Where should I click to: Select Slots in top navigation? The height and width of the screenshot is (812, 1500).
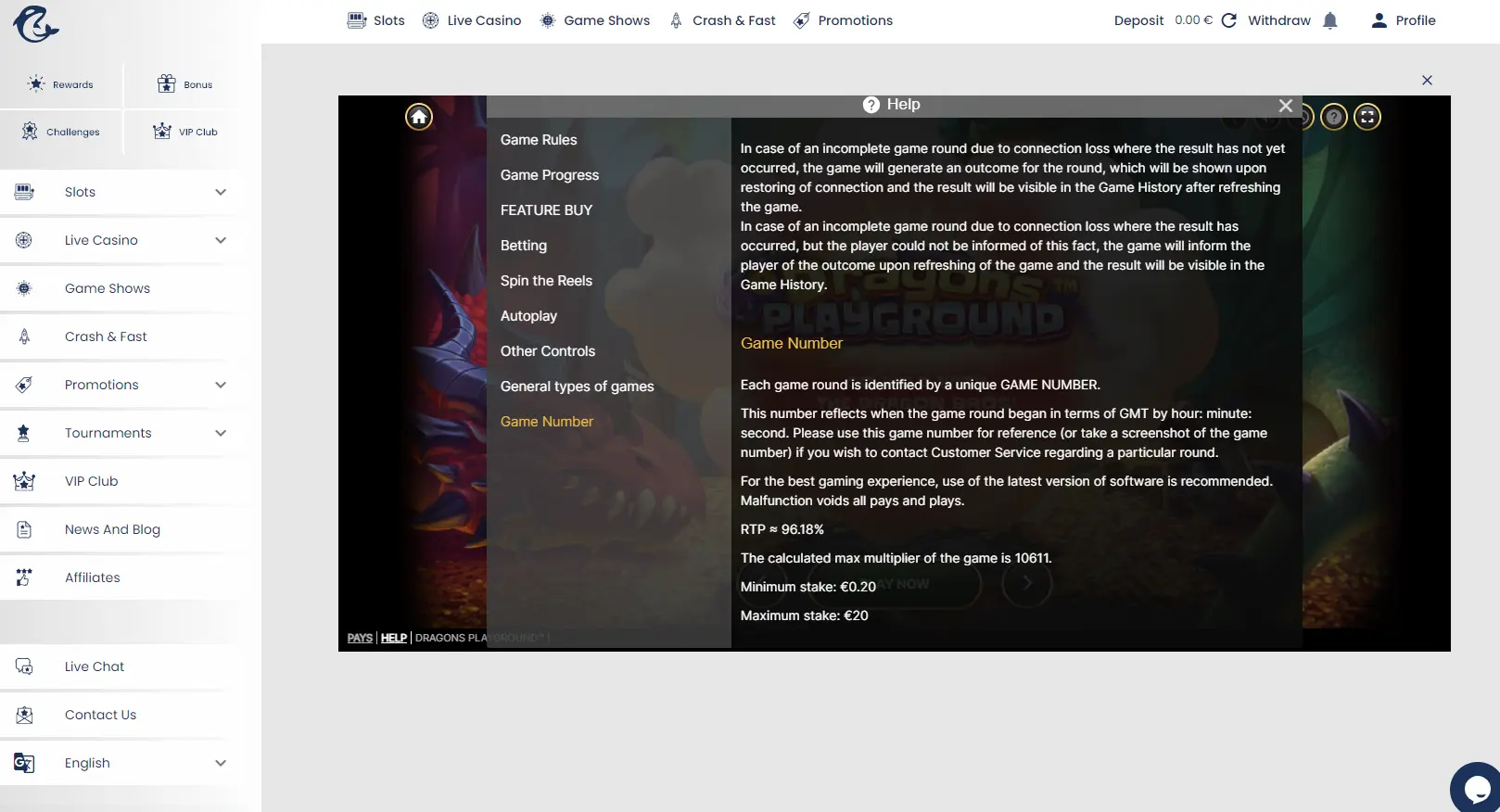tap(376, 20)
